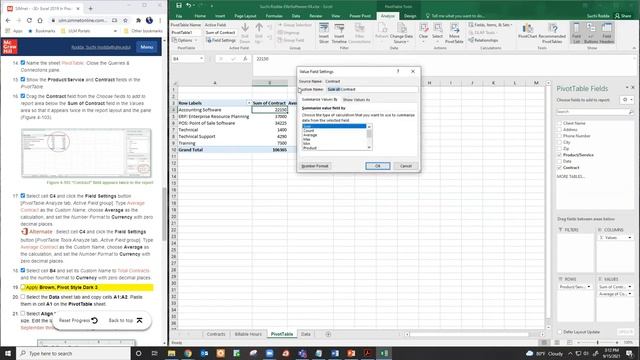This screenshot has width=640, height=360.
Task: Switch to the Contracts sheet tab
Action: click(216, 334)
